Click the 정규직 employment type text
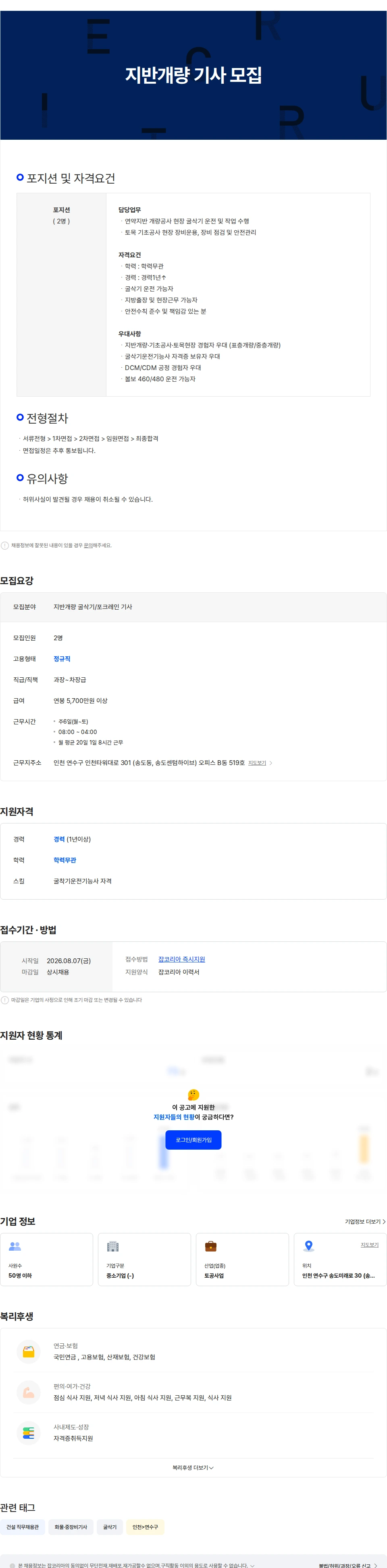 tap(62, 659)
